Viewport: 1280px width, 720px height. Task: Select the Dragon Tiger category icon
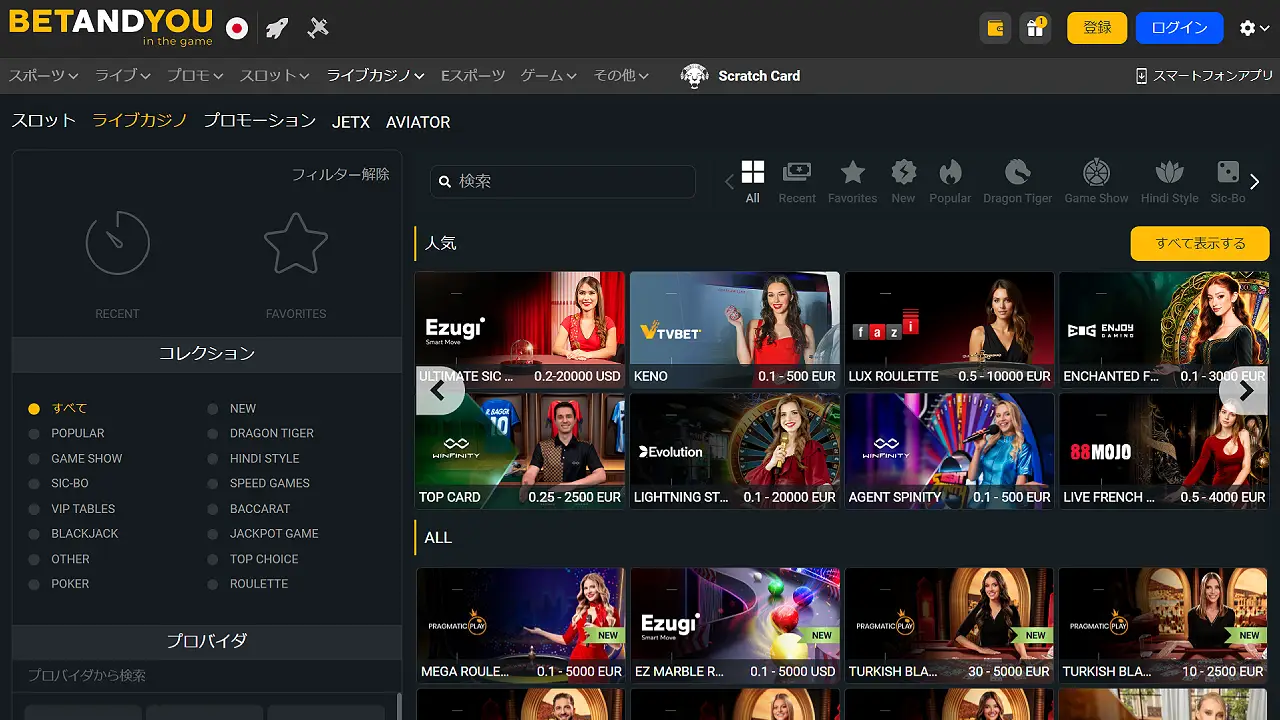click(1017, 173)
